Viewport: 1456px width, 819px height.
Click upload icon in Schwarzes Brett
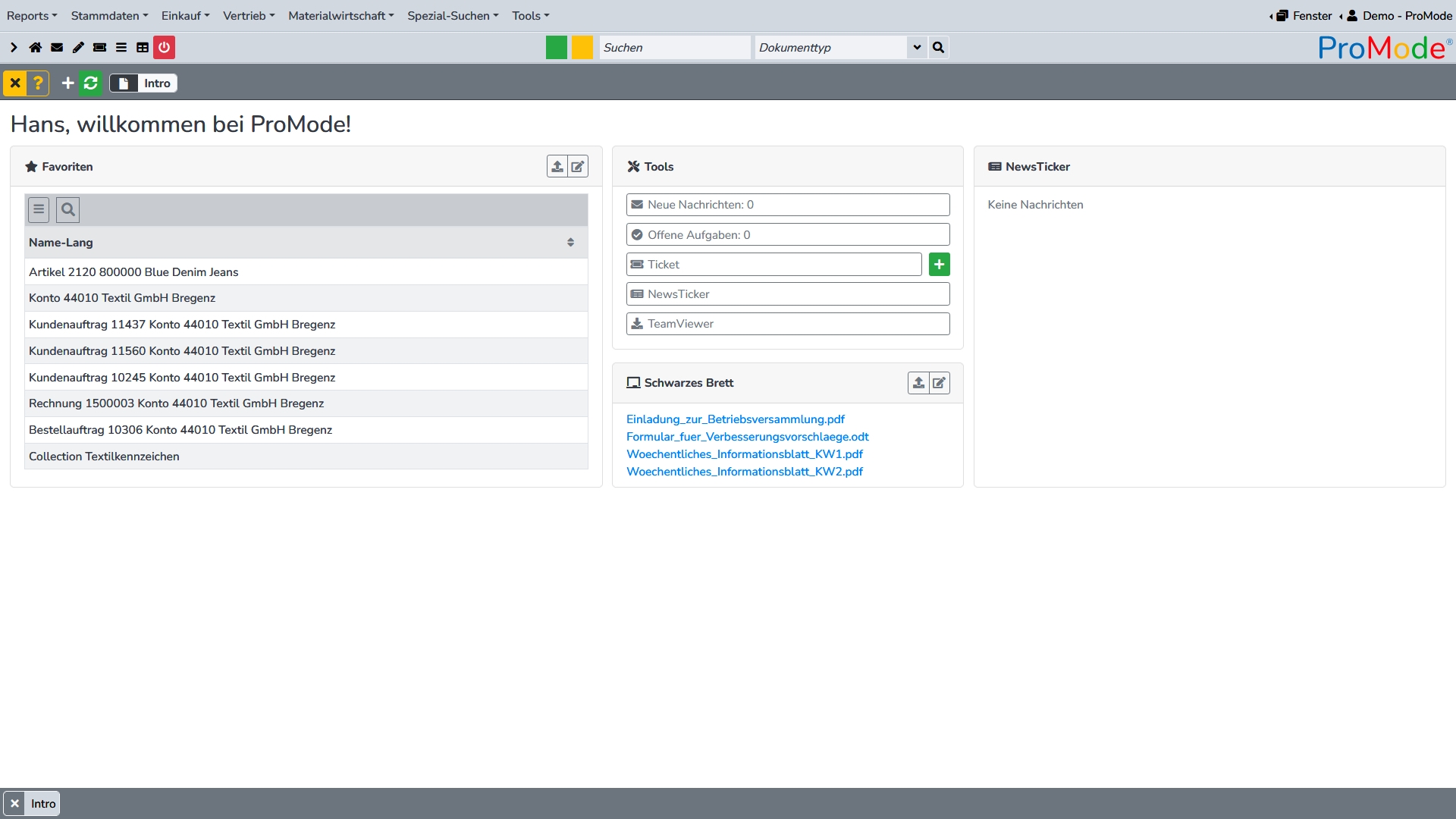[x=918, y=383]
